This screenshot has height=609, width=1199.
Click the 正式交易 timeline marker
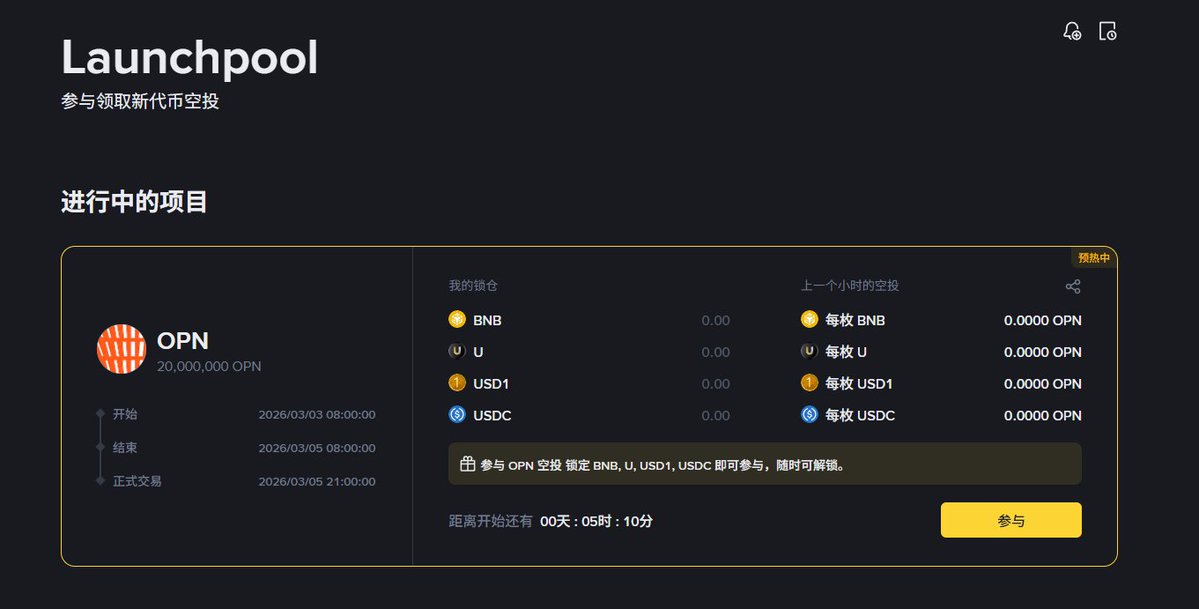100,481
